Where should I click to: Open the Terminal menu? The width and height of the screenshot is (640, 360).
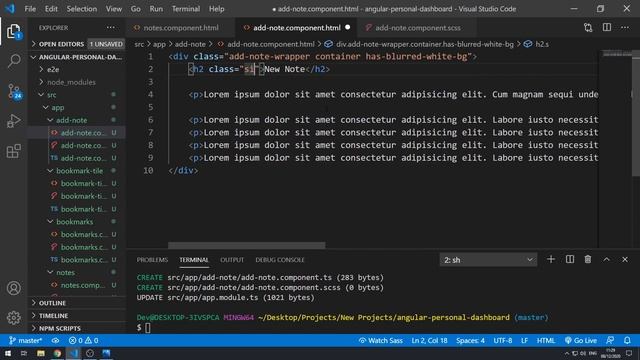point(186,9)
